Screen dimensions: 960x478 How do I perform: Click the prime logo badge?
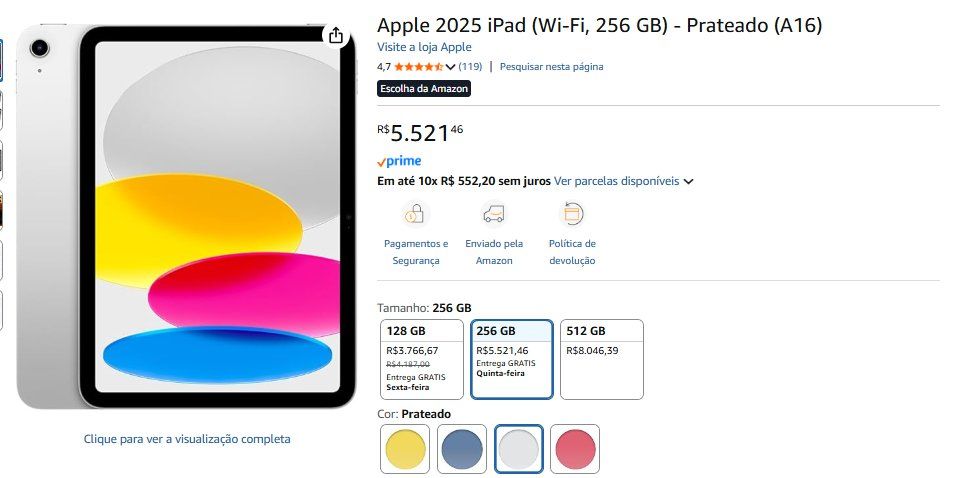(x=399, y=162)
